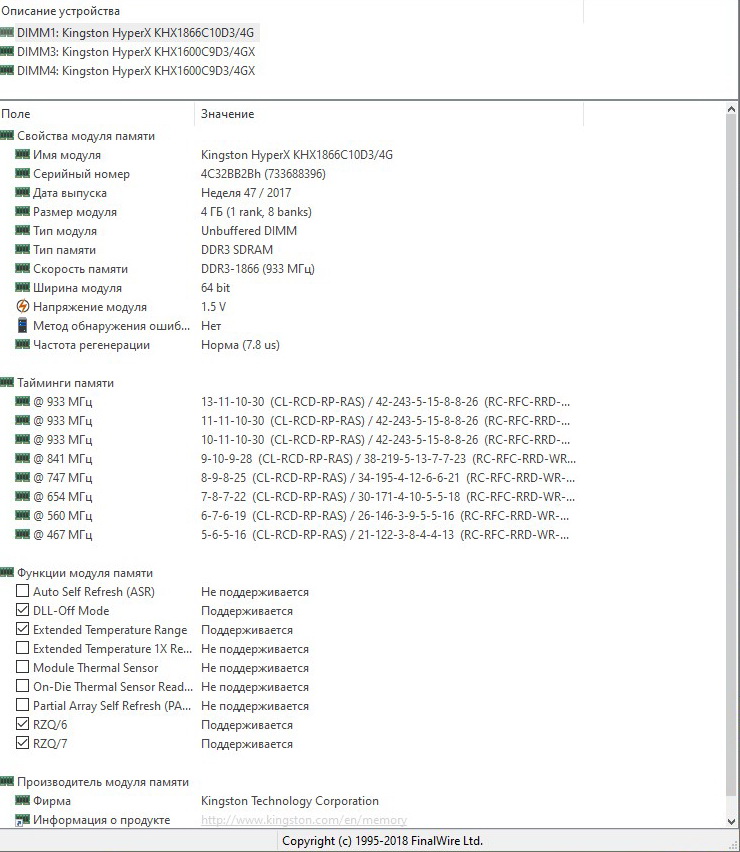Click the value "Unbuffered DIMM"
The image size is (740, 852).
(249, 231)
